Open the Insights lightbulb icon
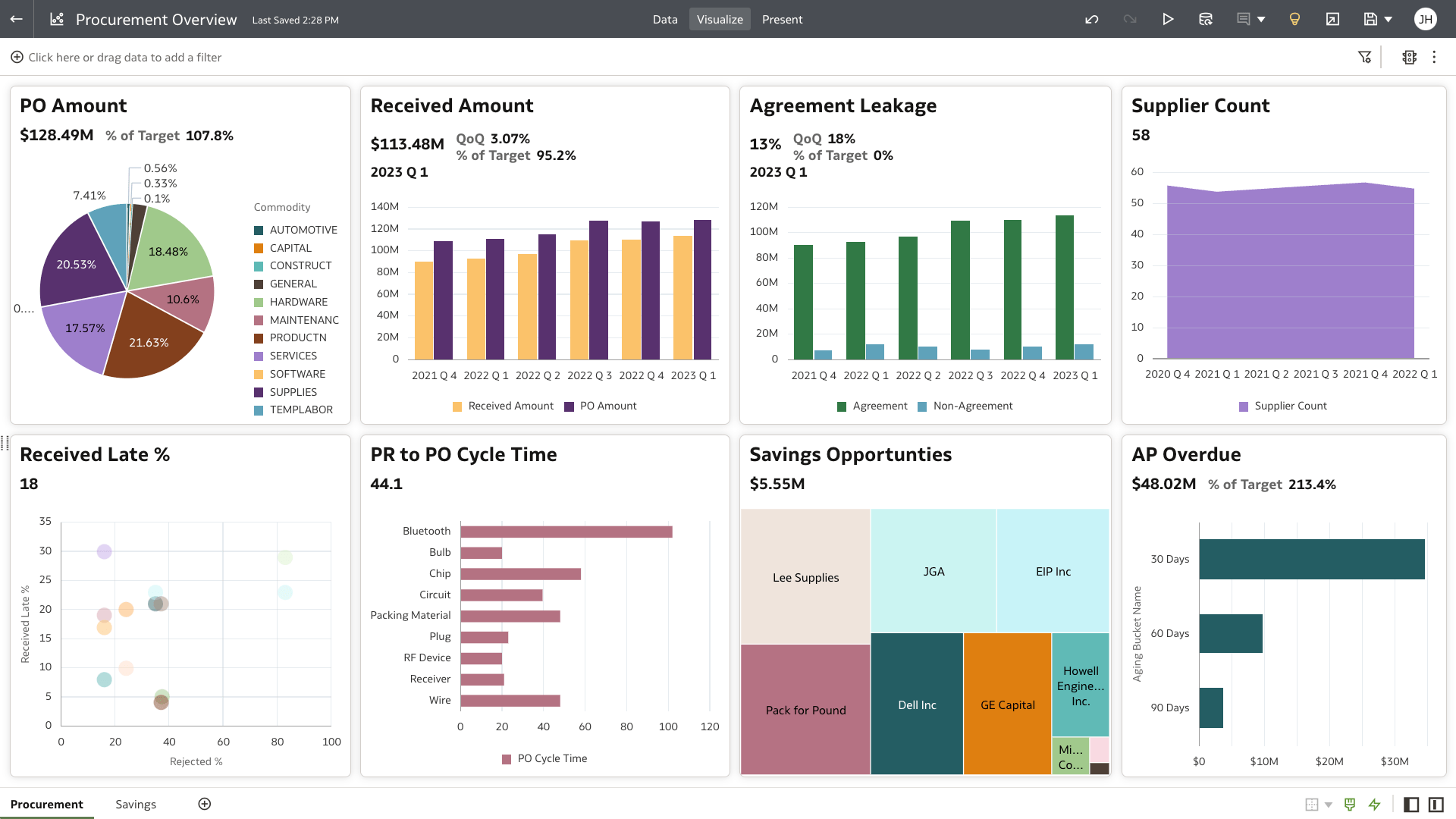The image size is (1456, 819). point(1294,19)
